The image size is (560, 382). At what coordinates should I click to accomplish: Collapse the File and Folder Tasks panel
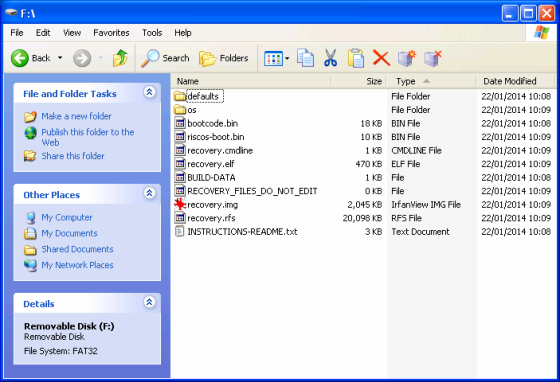(x=149, y=92)
